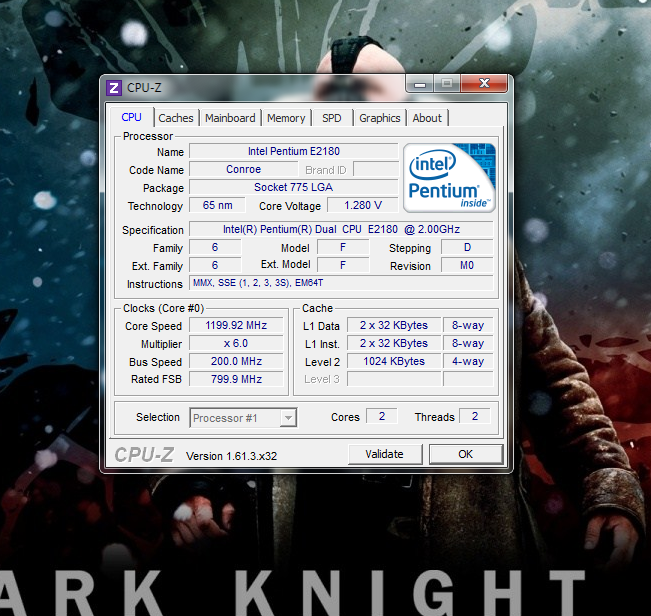Click the Ext. Family value 6
The width and height of the screenshot is (651, 616).
click(x=215, y=265)
